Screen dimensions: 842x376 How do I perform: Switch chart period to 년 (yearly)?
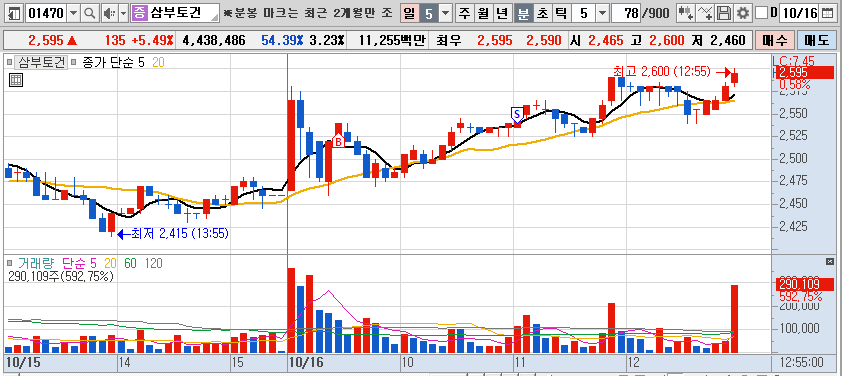click(x=502, y=13)
